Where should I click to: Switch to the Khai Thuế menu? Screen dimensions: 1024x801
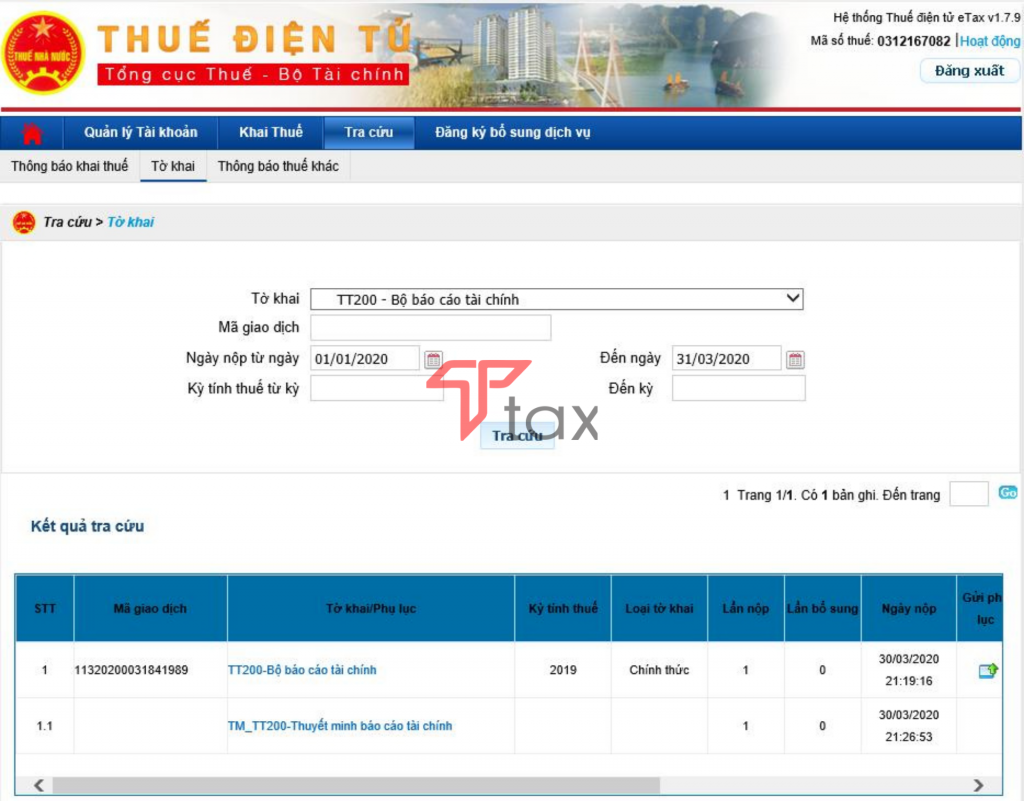coord(270,132)
